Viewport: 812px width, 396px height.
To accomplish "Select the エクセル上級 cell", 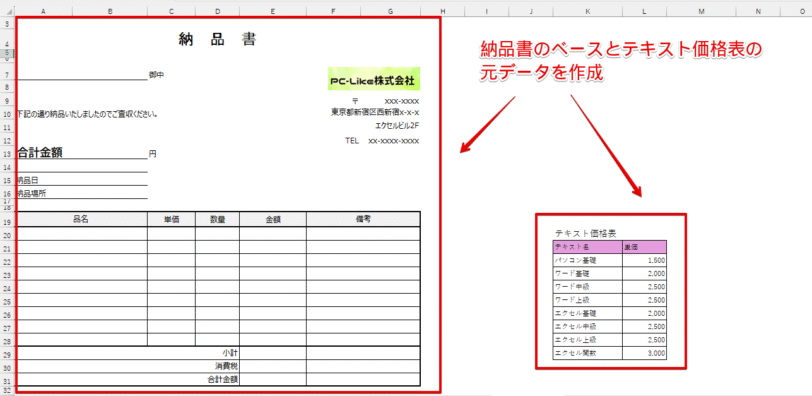I will coord(587,341).
